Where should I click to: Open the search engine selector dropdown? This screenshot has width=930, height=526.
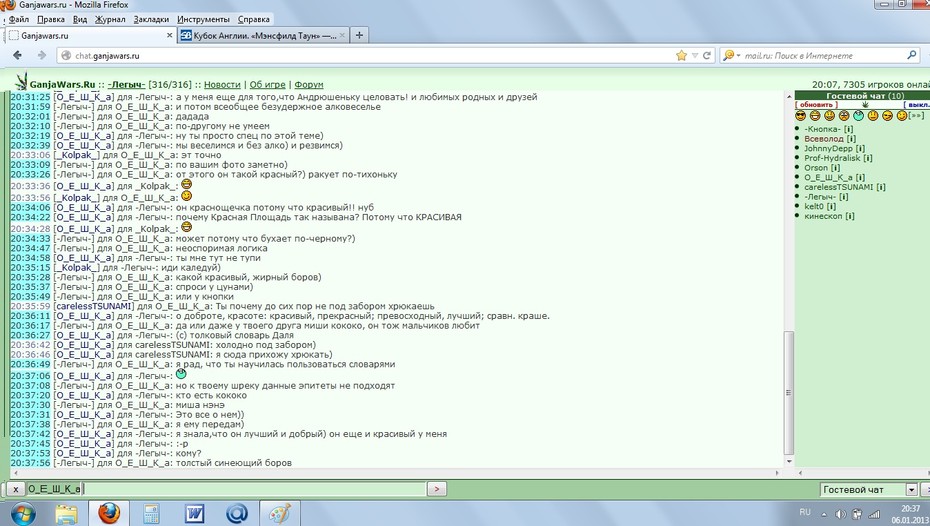coord(731,56)
